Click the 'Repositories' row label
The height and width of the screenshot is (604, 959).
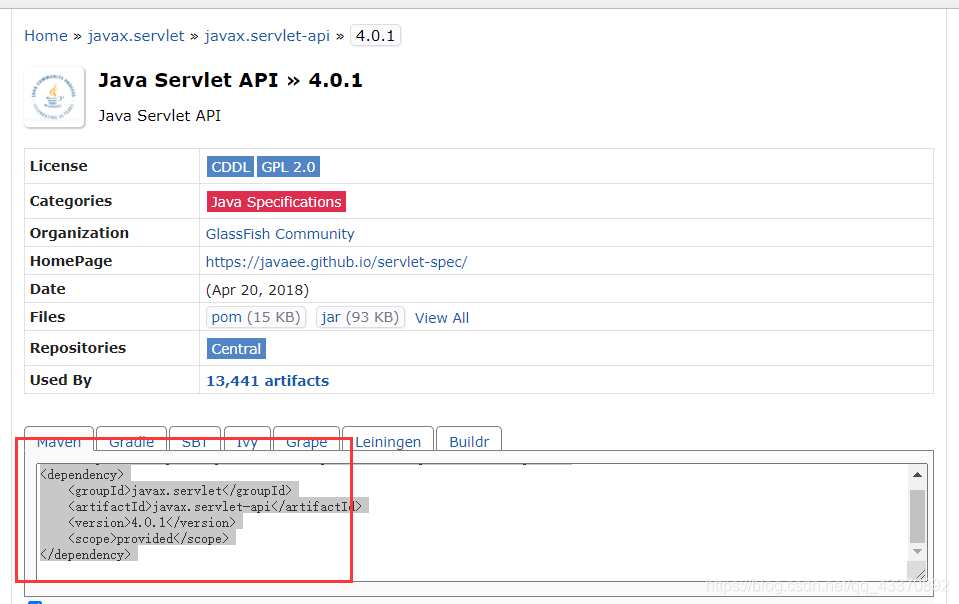click(x=78, y=348)
